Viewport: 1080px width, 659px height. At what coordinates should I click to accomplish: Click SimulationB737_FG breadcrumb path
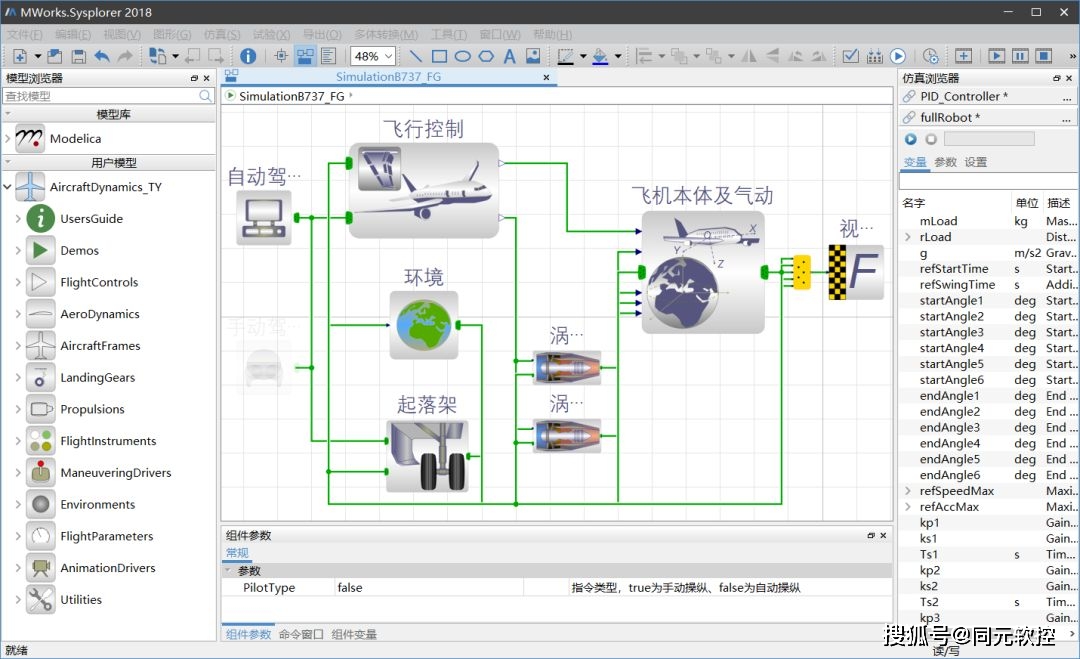pos(291,96)
